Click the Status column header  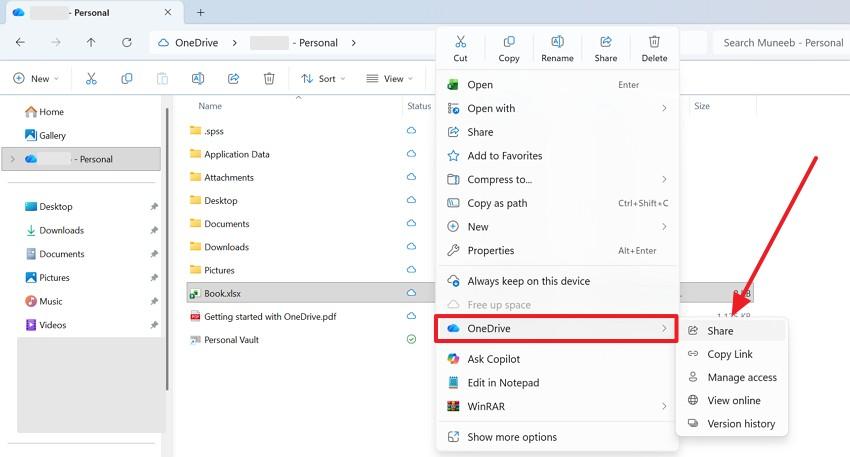(419, 106)
